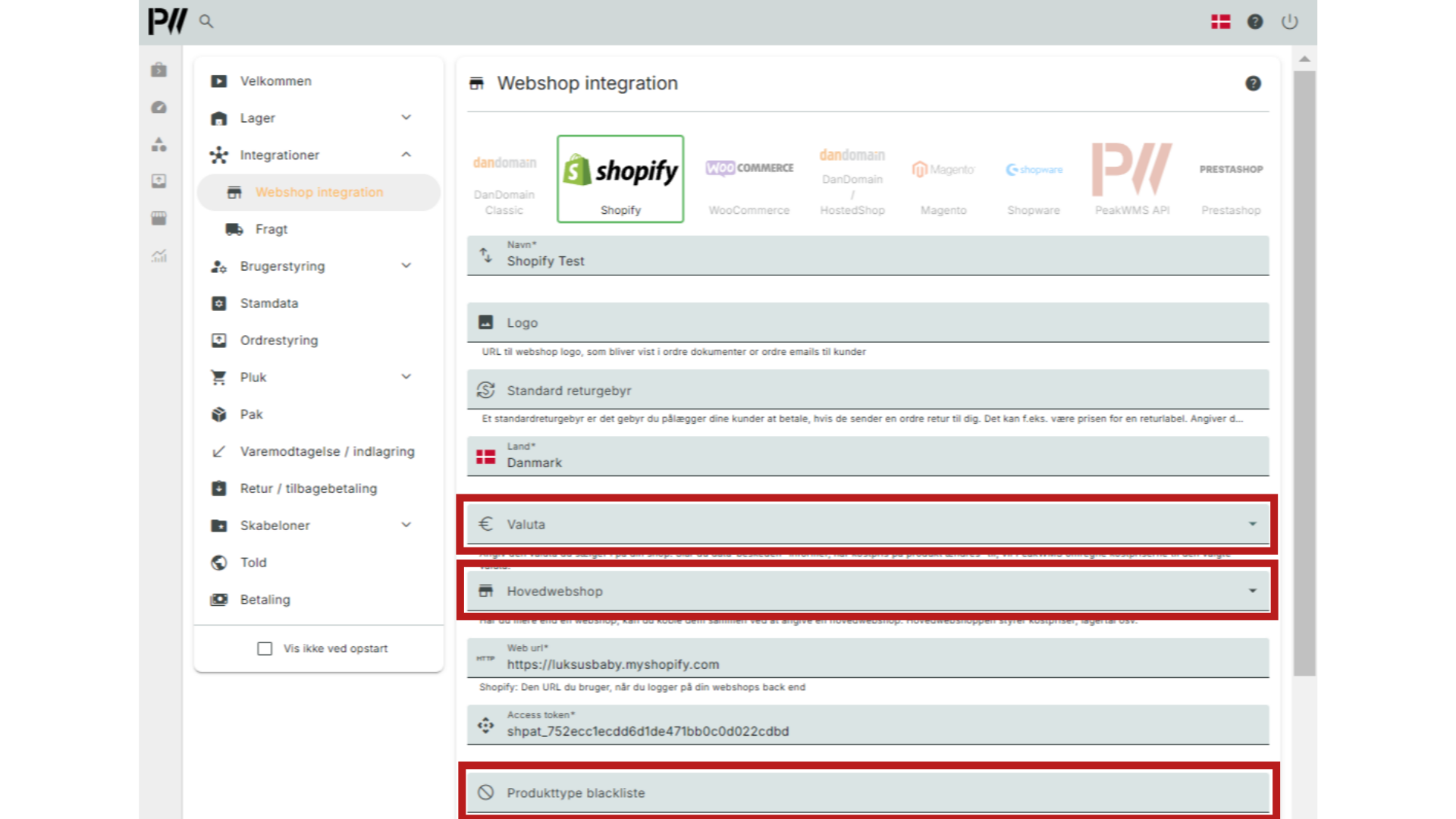Screen dimensions: 1456x819
Task: Select the PeakWMS API integration
Action: (x=1132, y=180)
